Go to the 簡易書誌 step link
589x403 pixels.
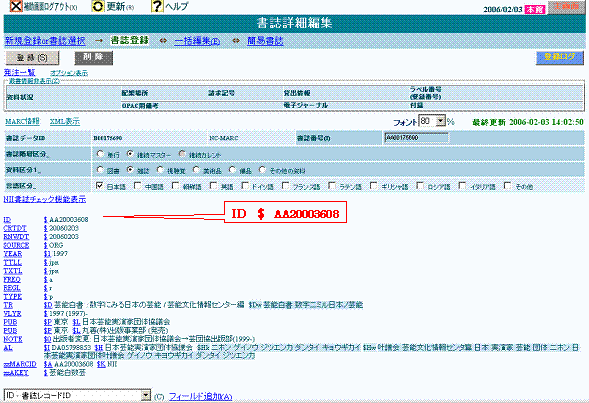(265, 41)
